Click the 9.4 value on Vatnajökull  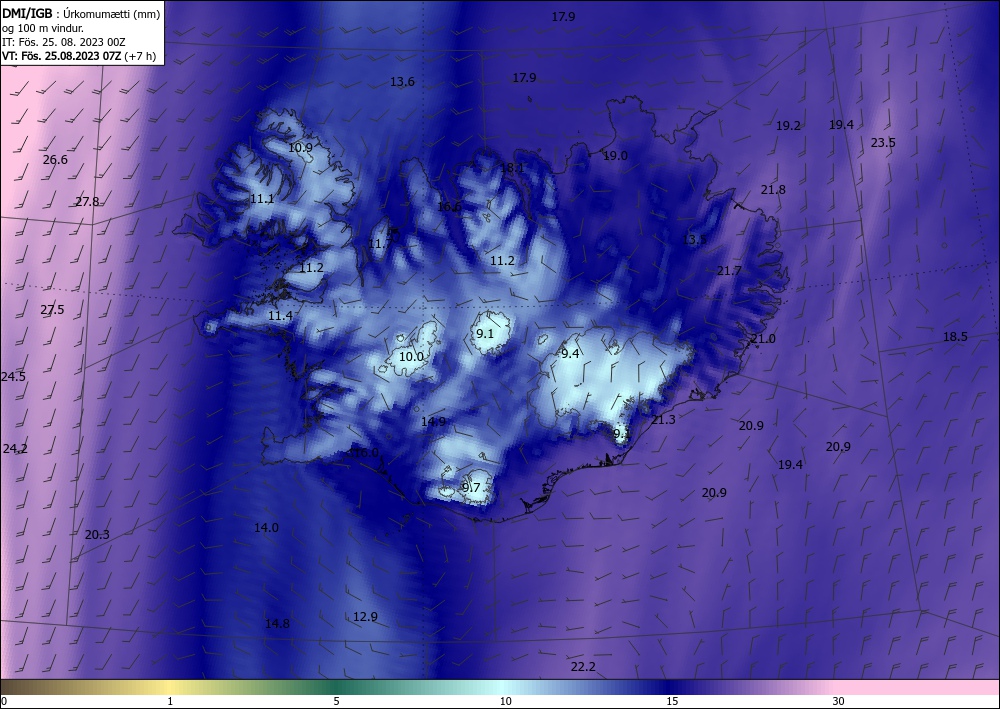coord(570,353)
